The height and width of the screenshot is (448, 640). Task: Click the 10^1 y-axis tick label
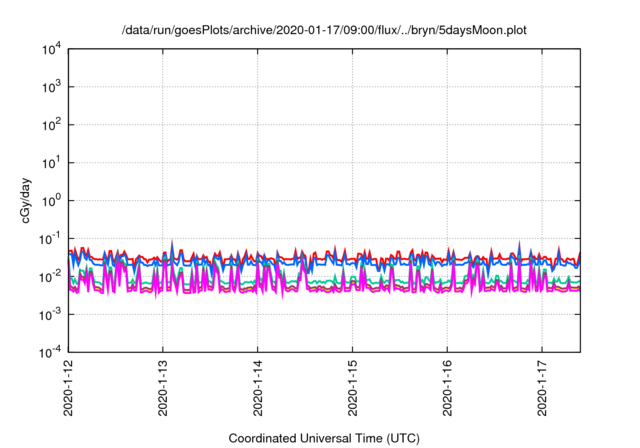51,163
